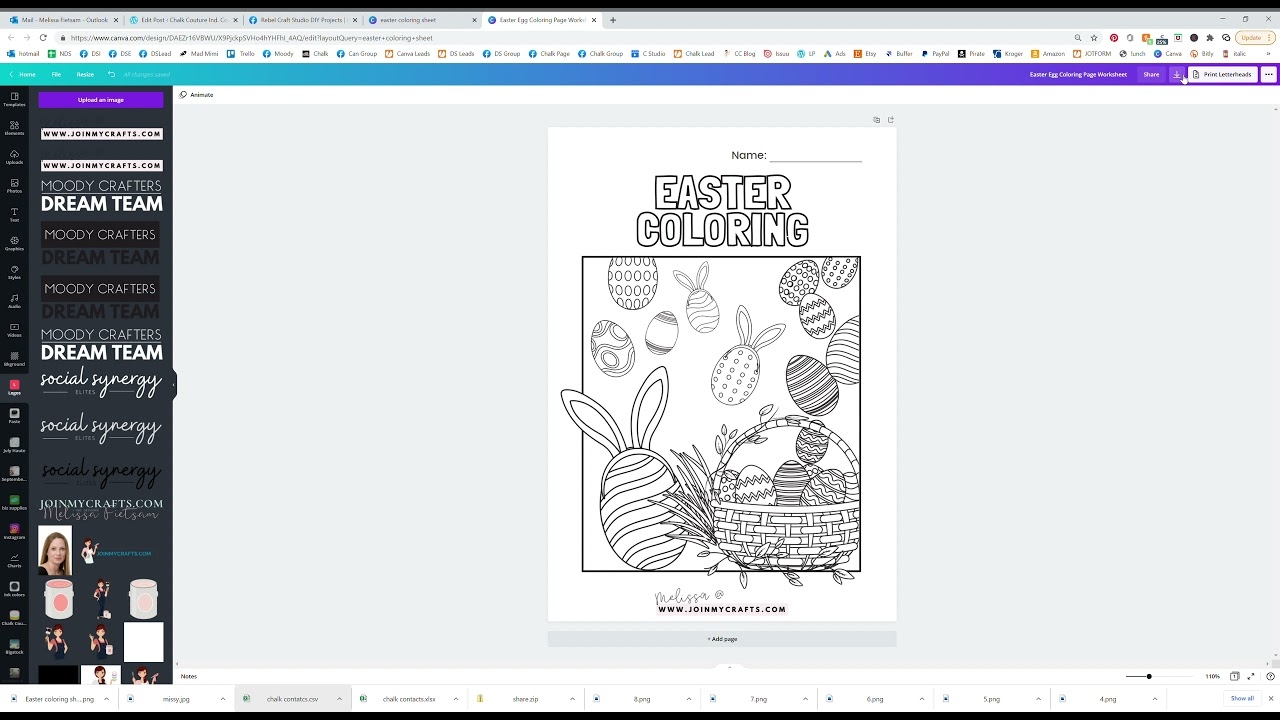Toggle fullscreen presentation mode icon
Viewport: 1280px width, 720px height.
[1250, 676]
